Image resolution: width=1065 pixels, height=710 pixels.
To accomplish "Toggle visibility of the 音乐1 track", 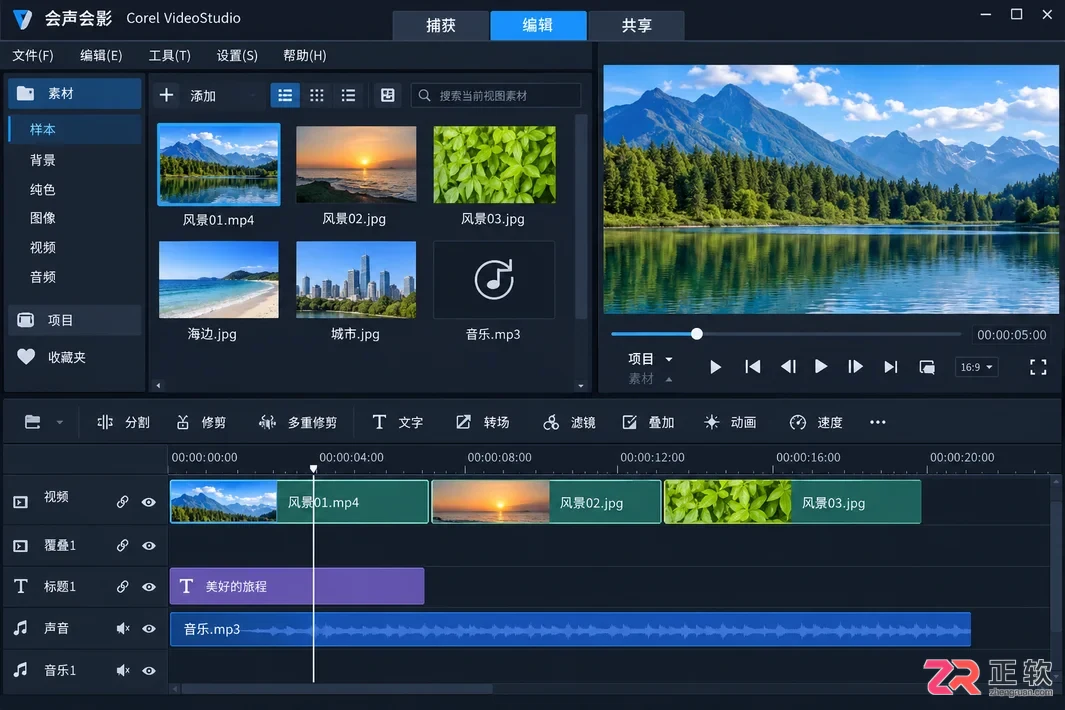I will click(x=149, y=671).
